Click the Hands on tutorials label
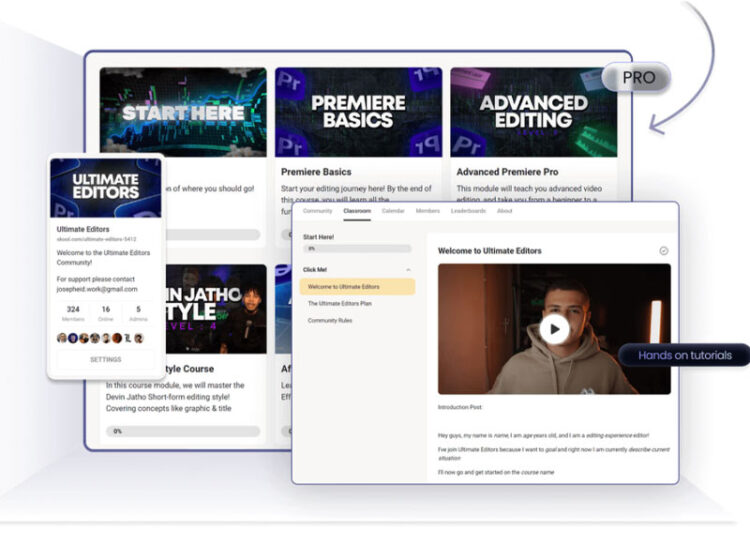750x544 pixels. pos(684,355)
